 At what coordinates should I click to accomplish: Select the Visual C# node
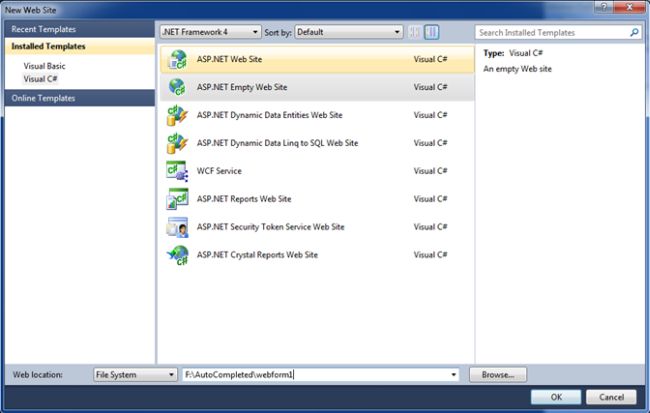(40, 79)
